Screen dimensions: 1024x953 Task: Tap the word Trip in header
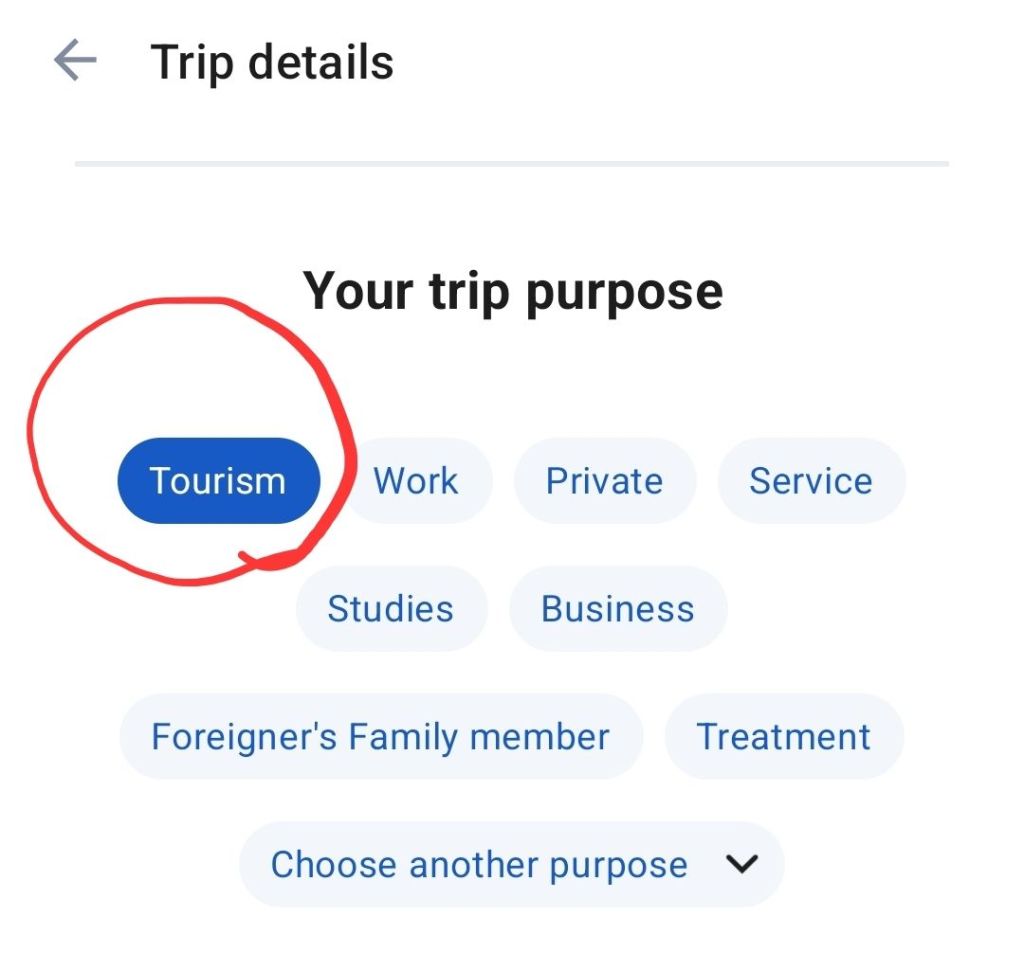(192, 64)
